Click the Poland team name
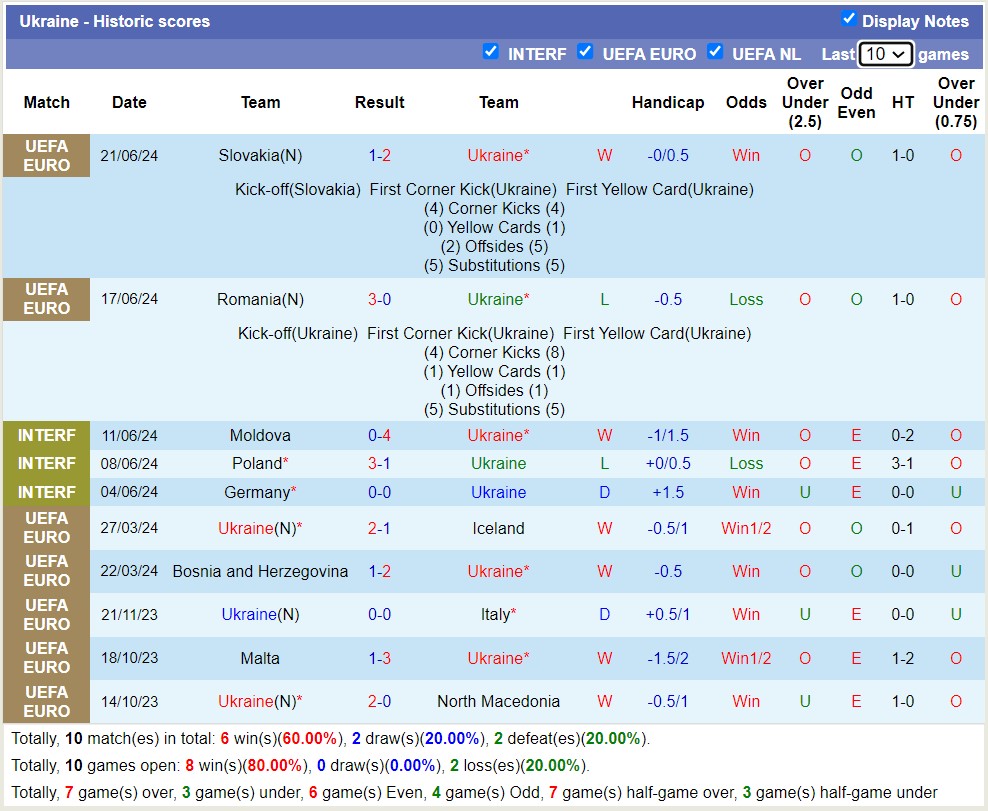 tap(257, 463)
